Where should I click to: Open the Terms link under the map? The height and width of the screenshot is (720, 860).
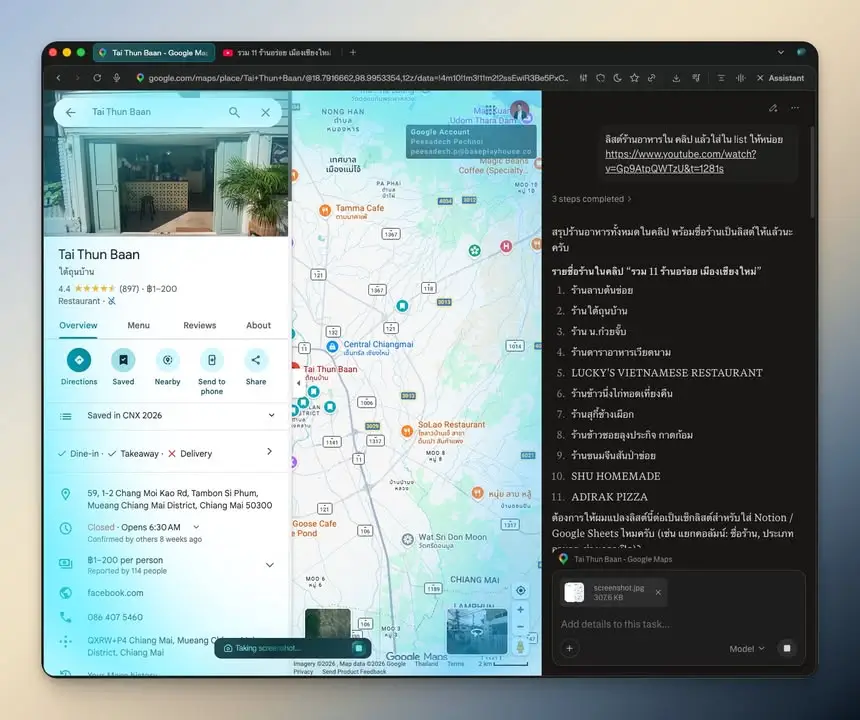[456, 664]
